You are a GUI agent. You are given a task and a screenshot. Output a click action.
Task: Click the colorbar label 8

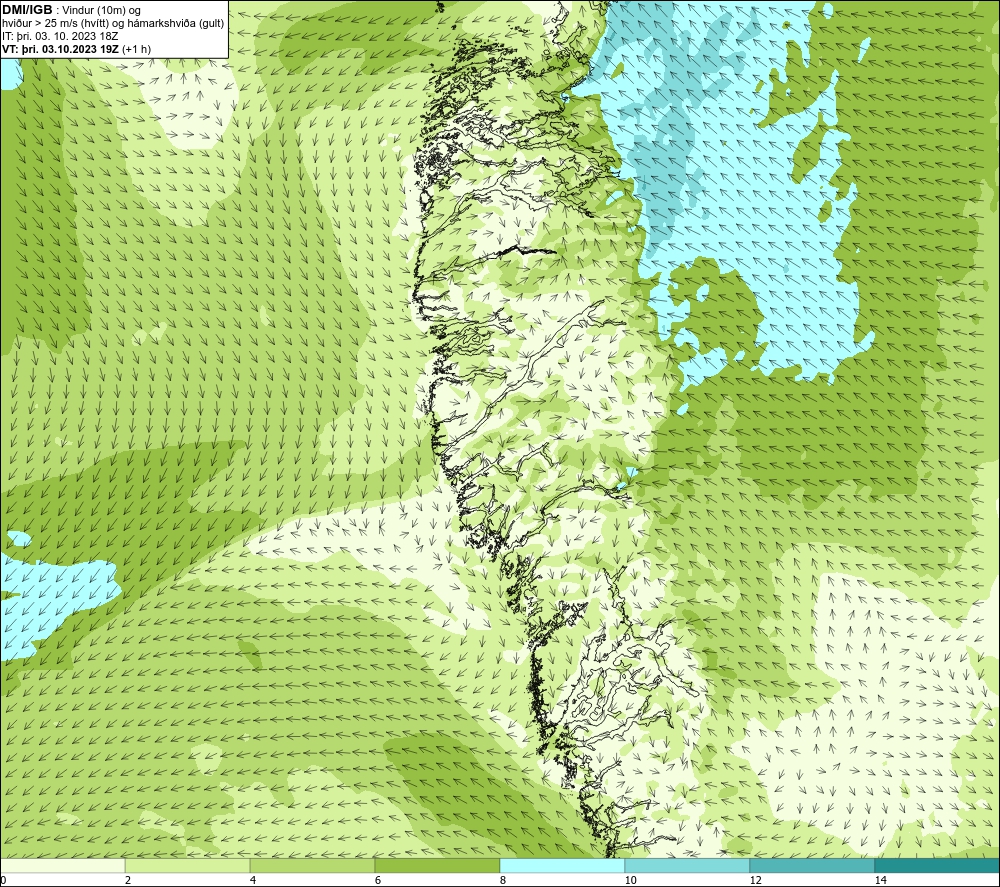[503, 880]
